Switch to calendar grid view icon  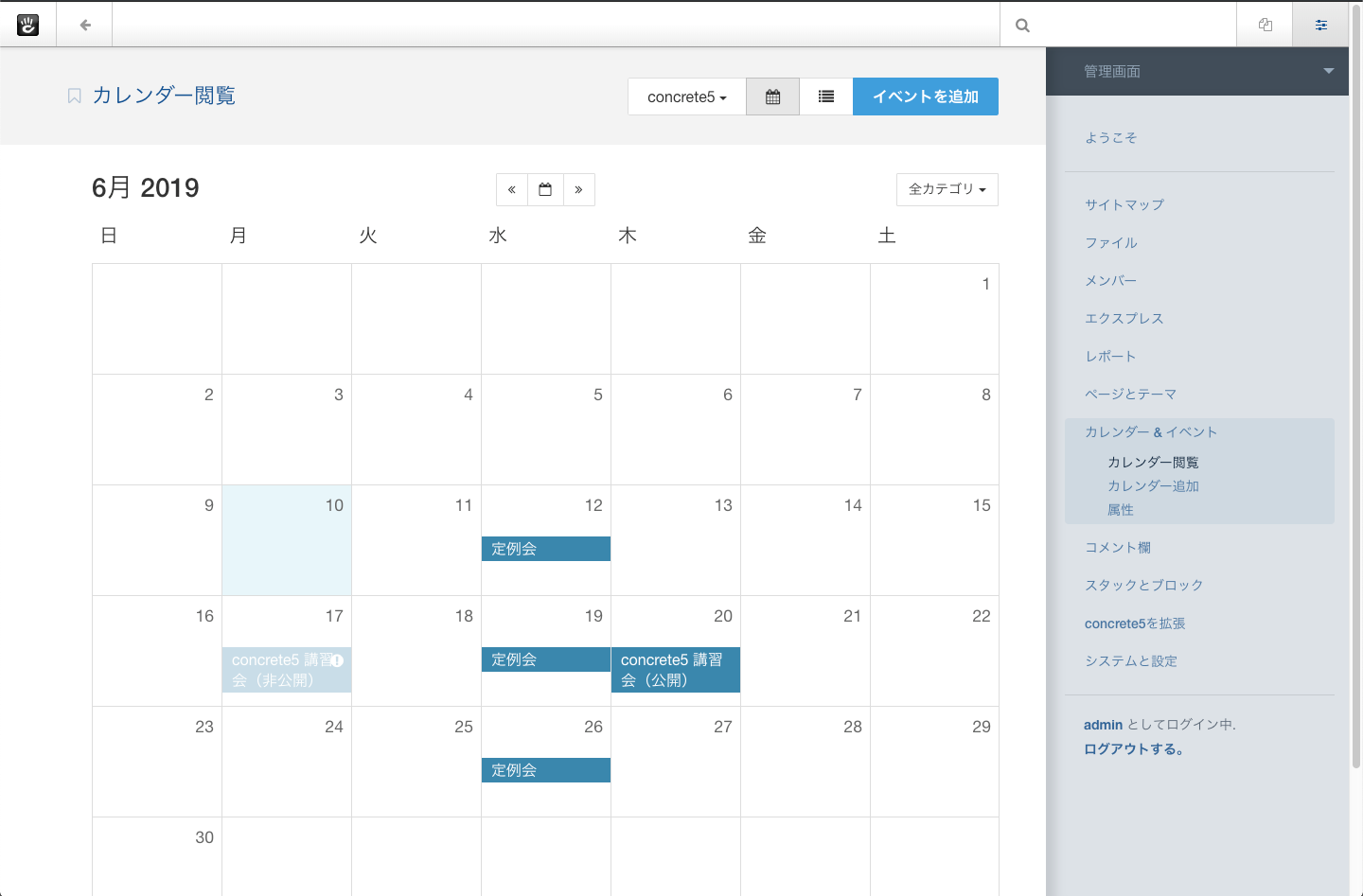click(772, 97)
